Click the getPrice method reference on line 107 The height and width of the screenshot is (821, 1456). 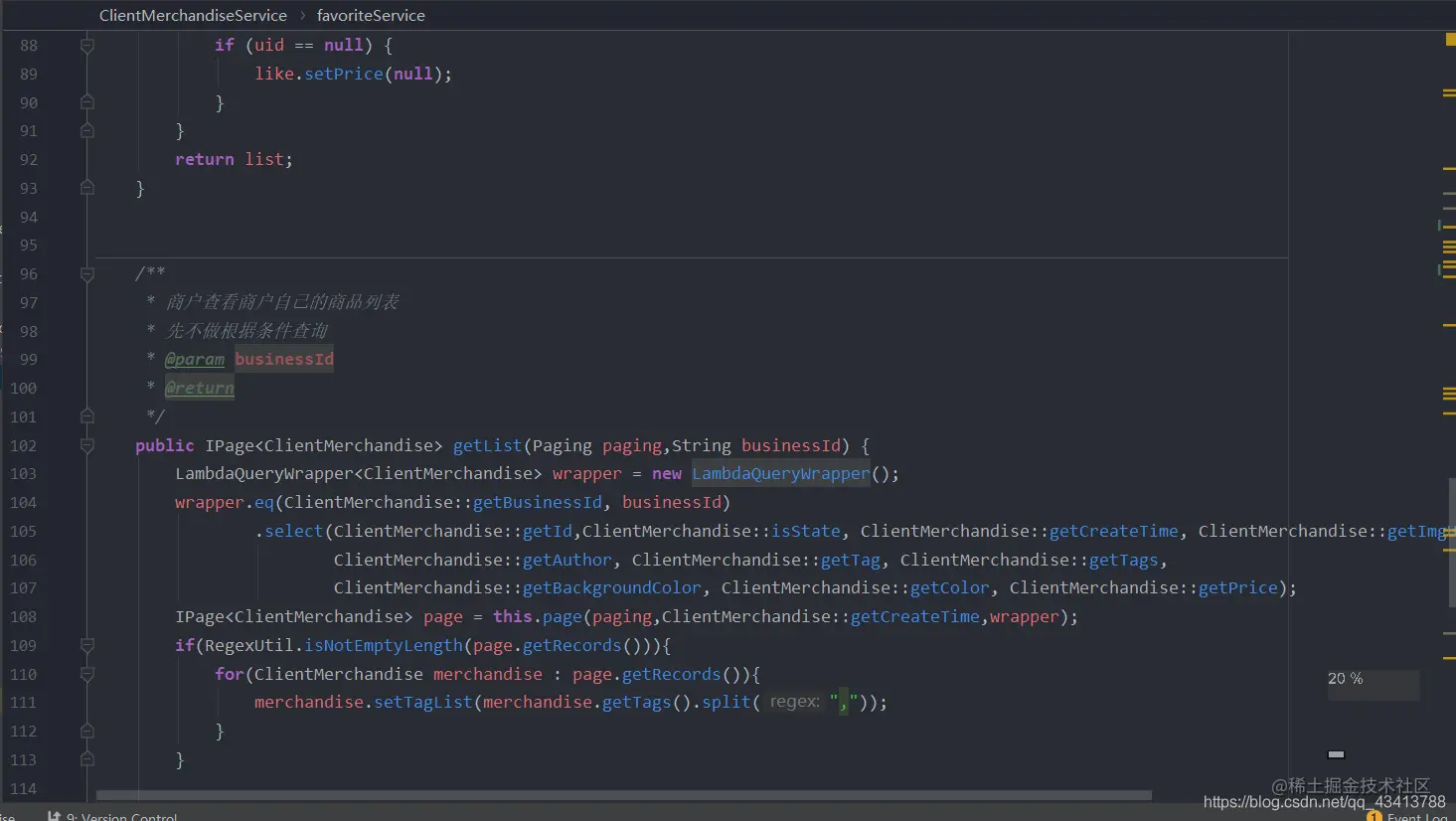click(x=1238, y=587)
